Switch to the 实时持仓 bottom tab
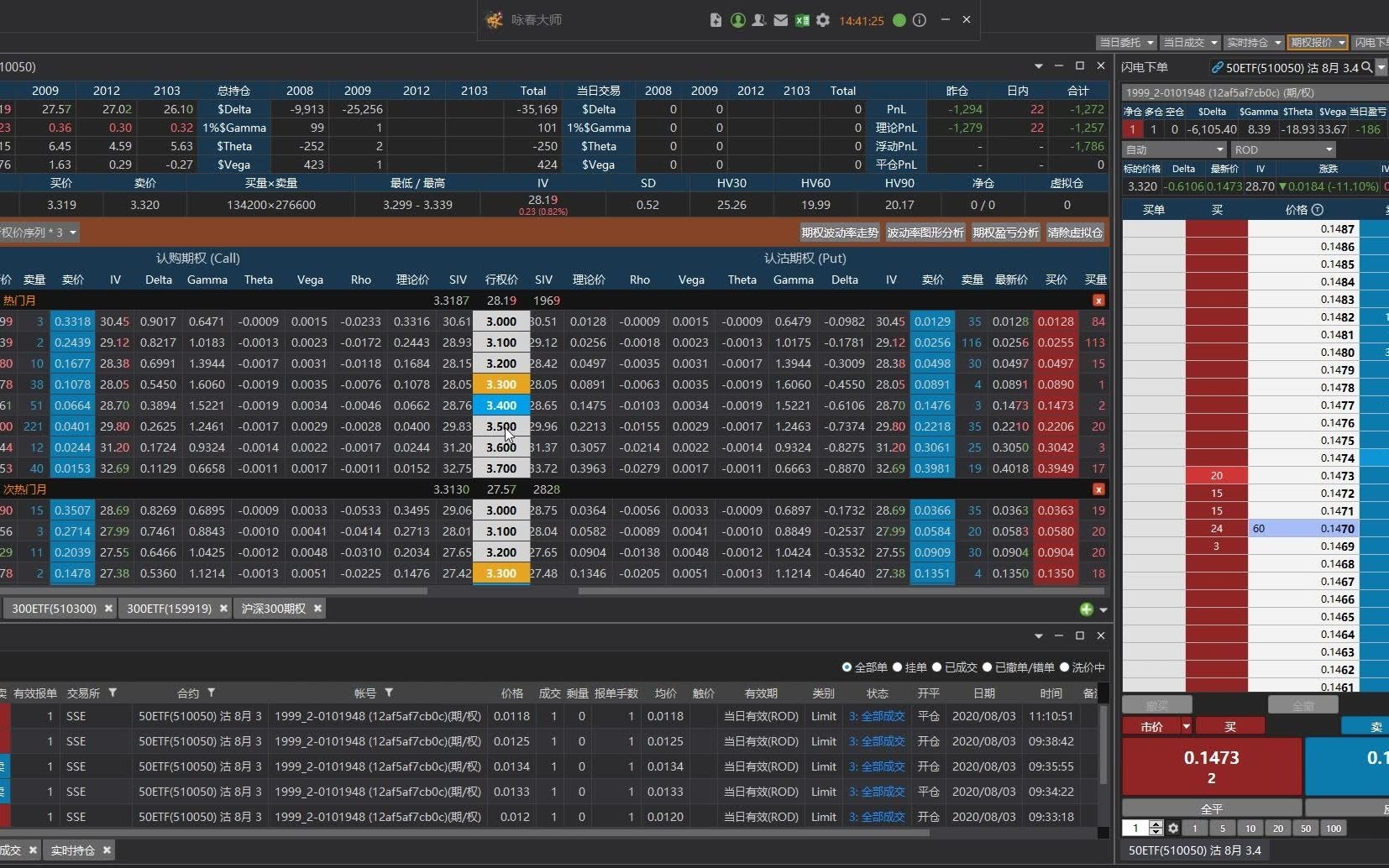Viewport: 1389px width, 868px height. [73, 850]
